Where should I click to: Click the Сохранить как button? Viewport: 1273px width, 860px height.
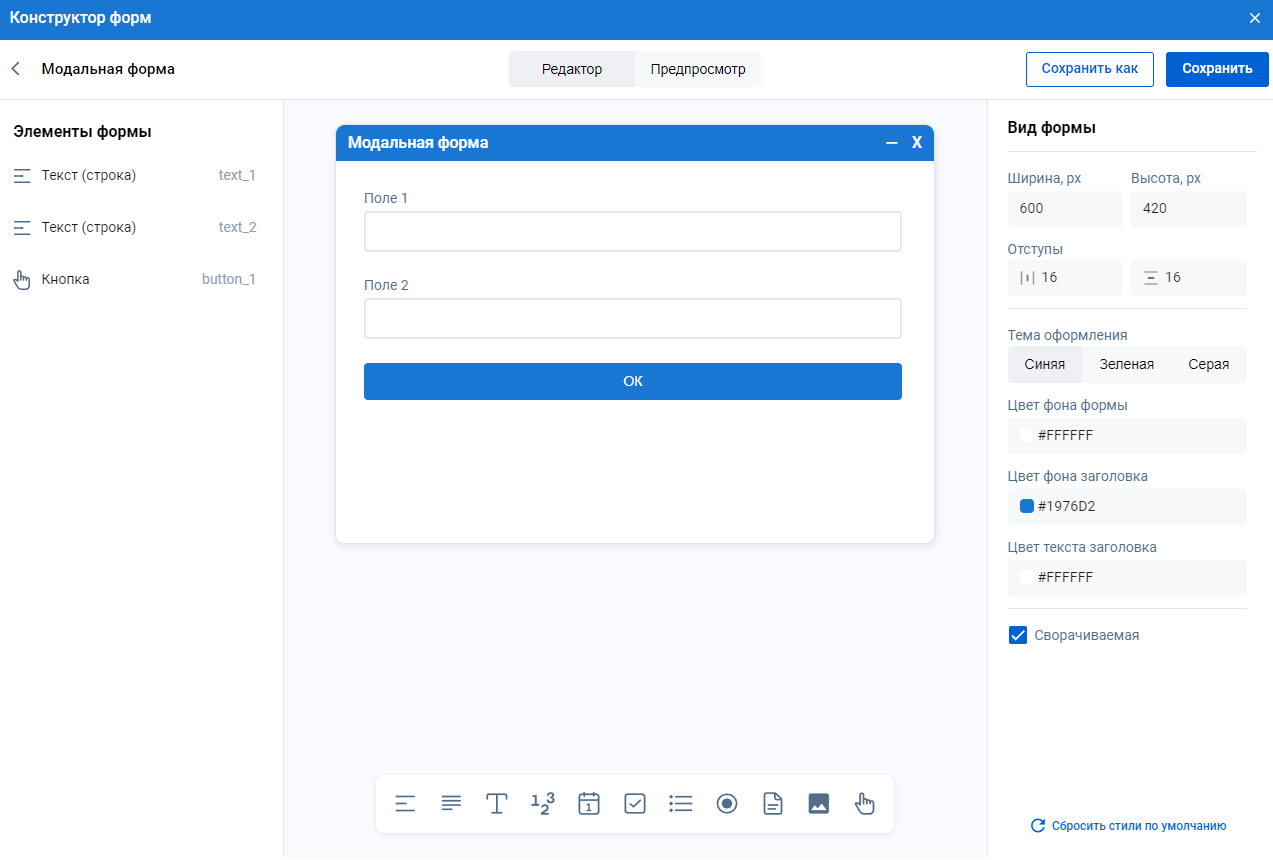tap(1089, 69)
